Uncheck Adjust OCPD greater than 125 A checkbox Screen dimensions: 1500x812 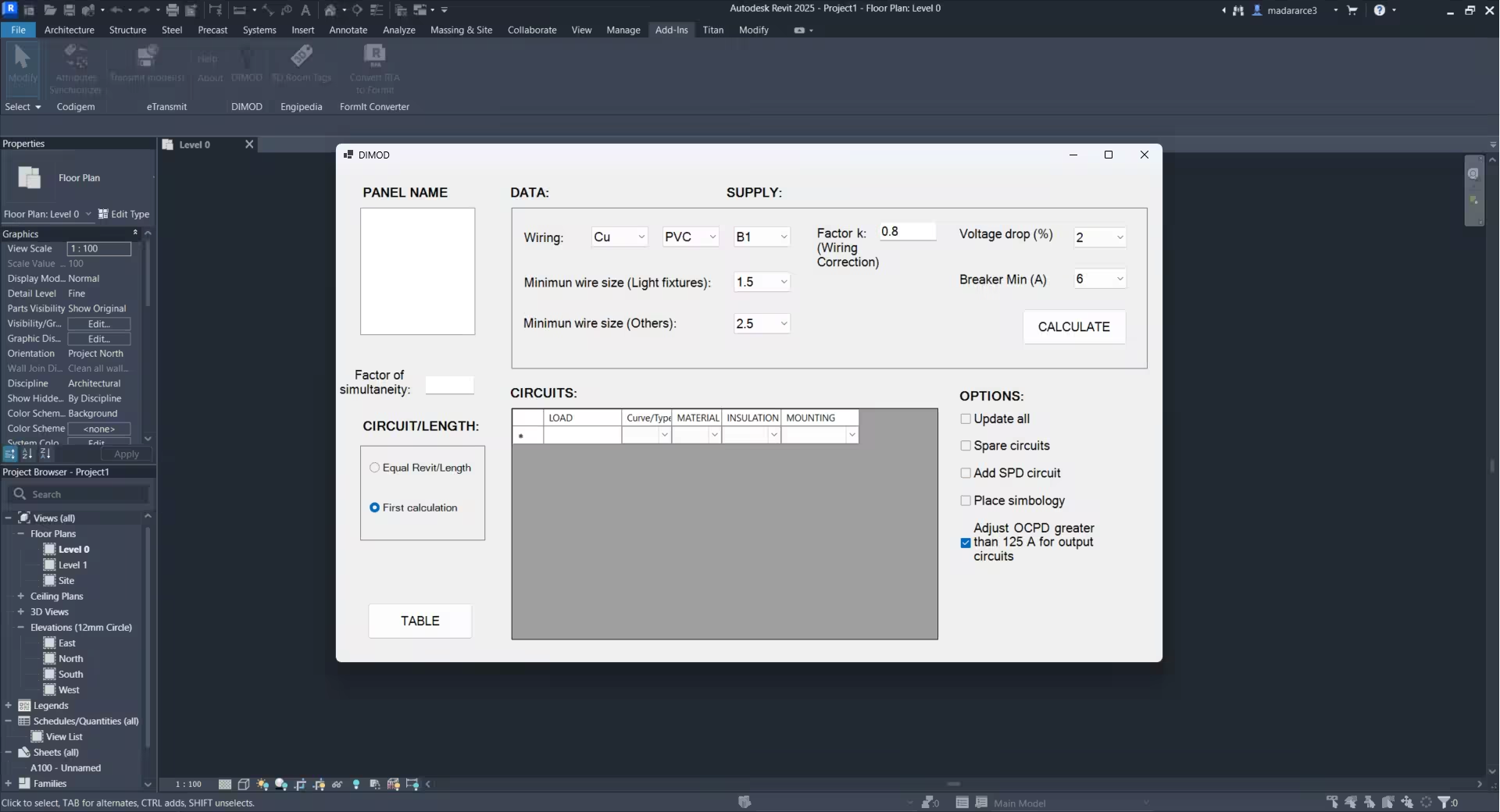pos(966,543)
